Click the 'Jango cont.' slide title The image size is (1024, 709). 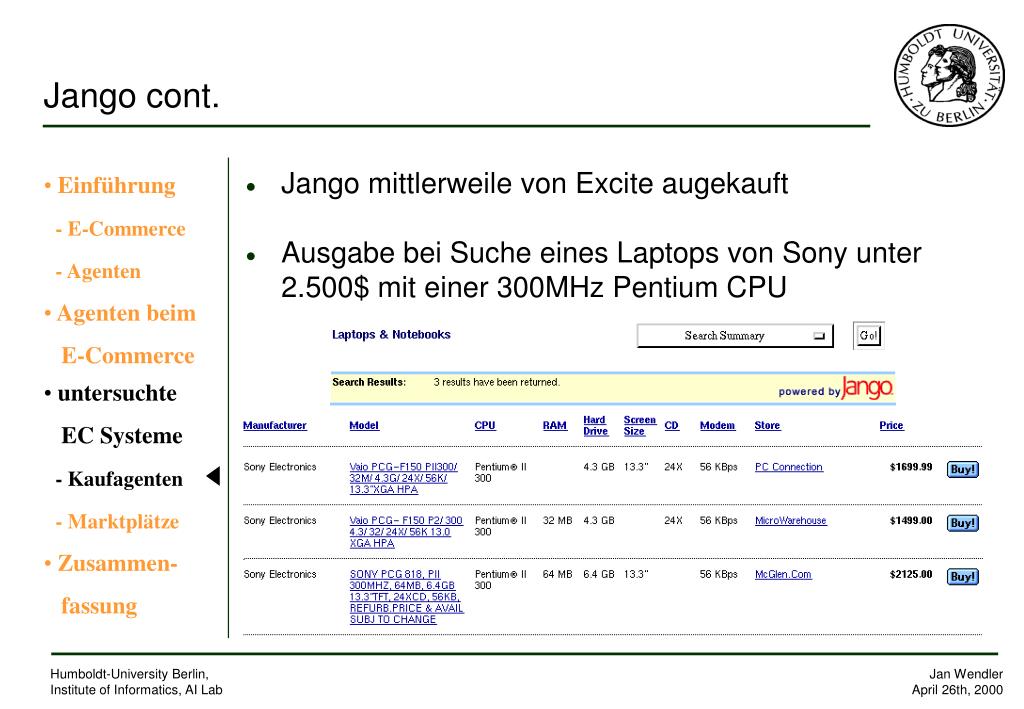pos(131,96)
